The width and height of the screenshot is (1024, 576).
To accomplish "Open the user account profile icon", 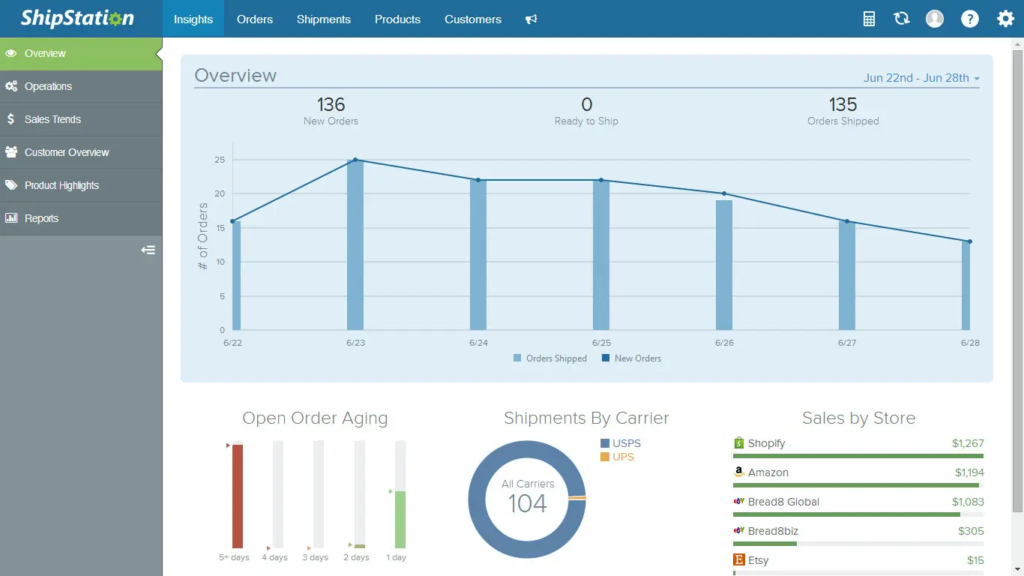I will (x=934, y=18).
